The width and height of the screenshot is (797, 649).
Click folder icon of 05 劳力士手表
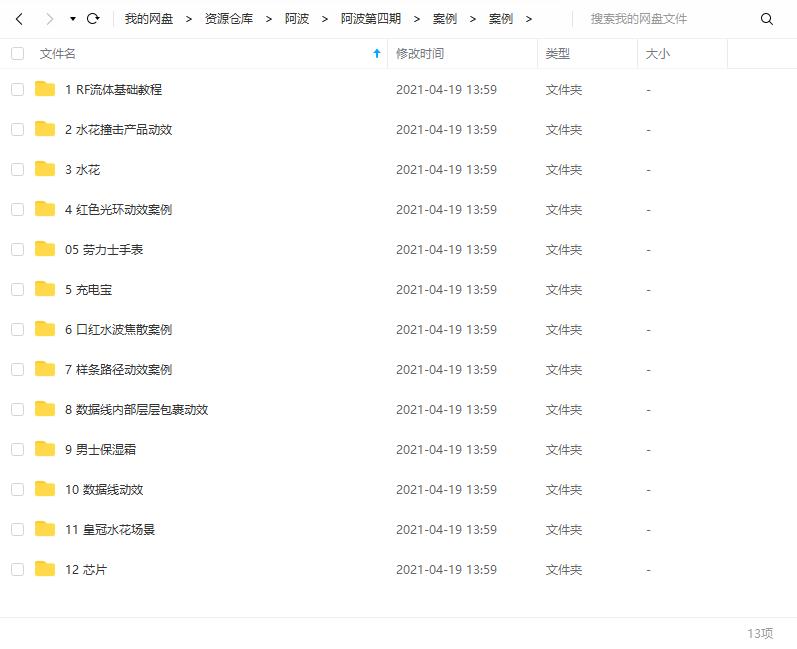tap(45, 249)
